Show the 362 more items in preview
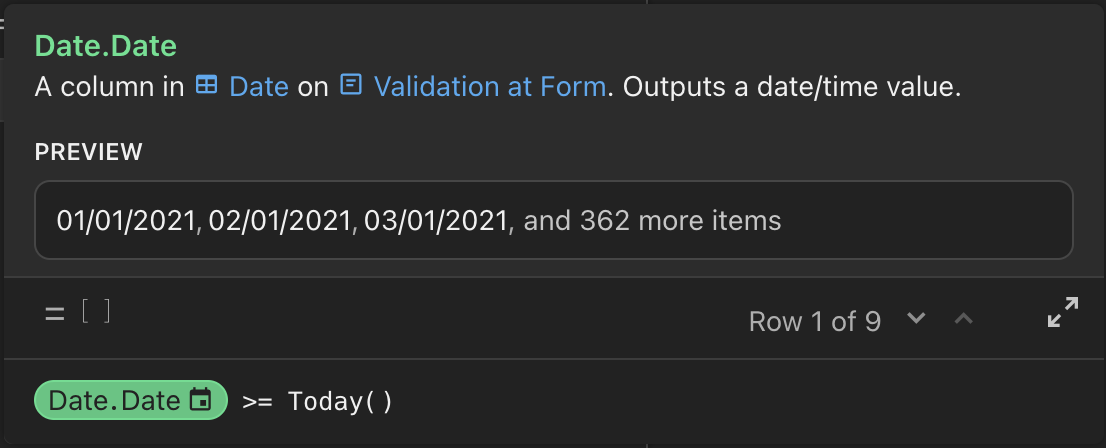This screenshot has height=448, width=1106. pos(652,221)
